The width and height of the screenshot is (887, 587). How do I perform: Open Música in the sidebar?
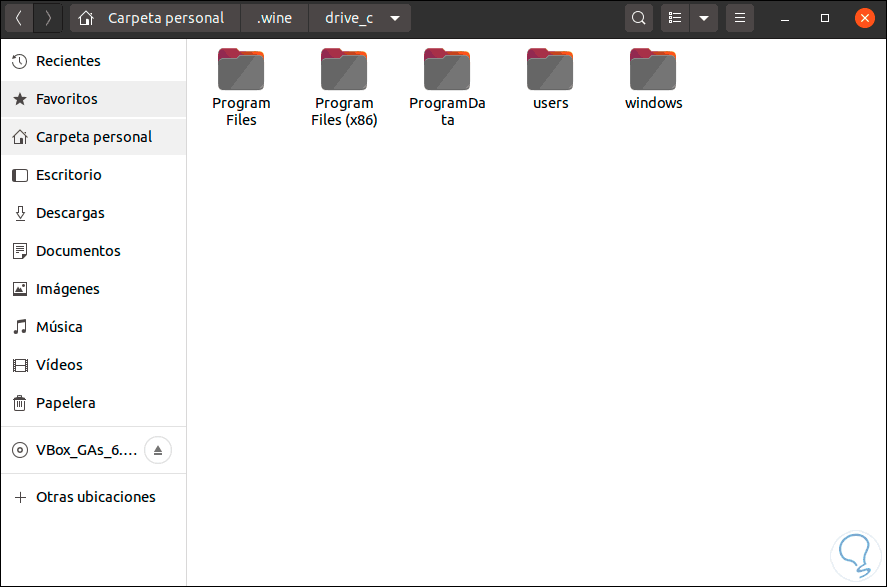tap(93, 327)
